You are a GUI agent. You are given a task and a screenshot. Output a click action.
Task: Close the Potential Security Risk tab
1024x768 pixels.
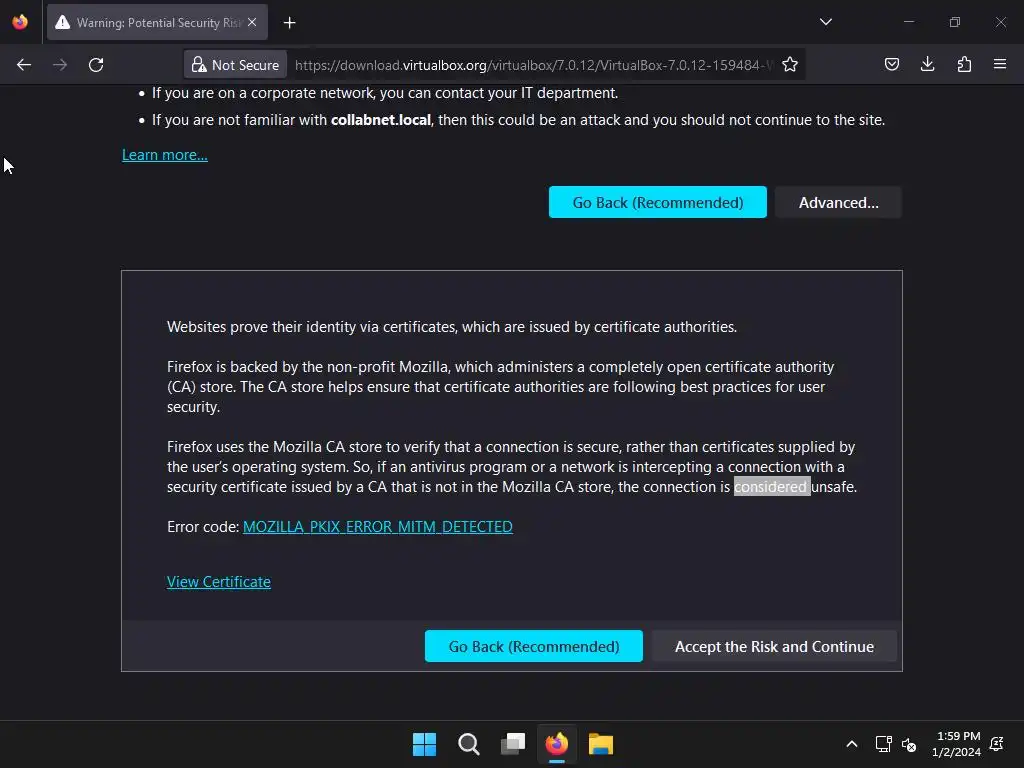click(x=252, y=22)
